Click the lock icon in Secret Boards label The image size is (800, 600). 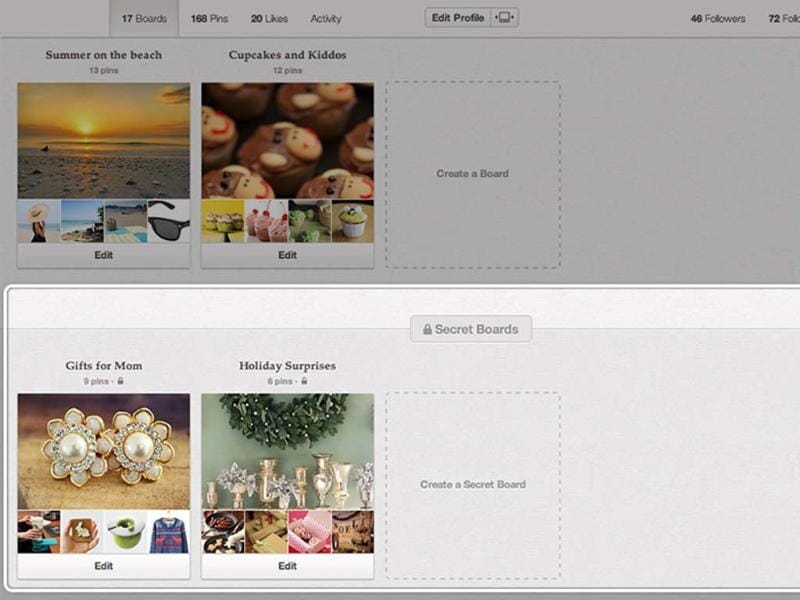pyautogui.click(x=427, y=329)
